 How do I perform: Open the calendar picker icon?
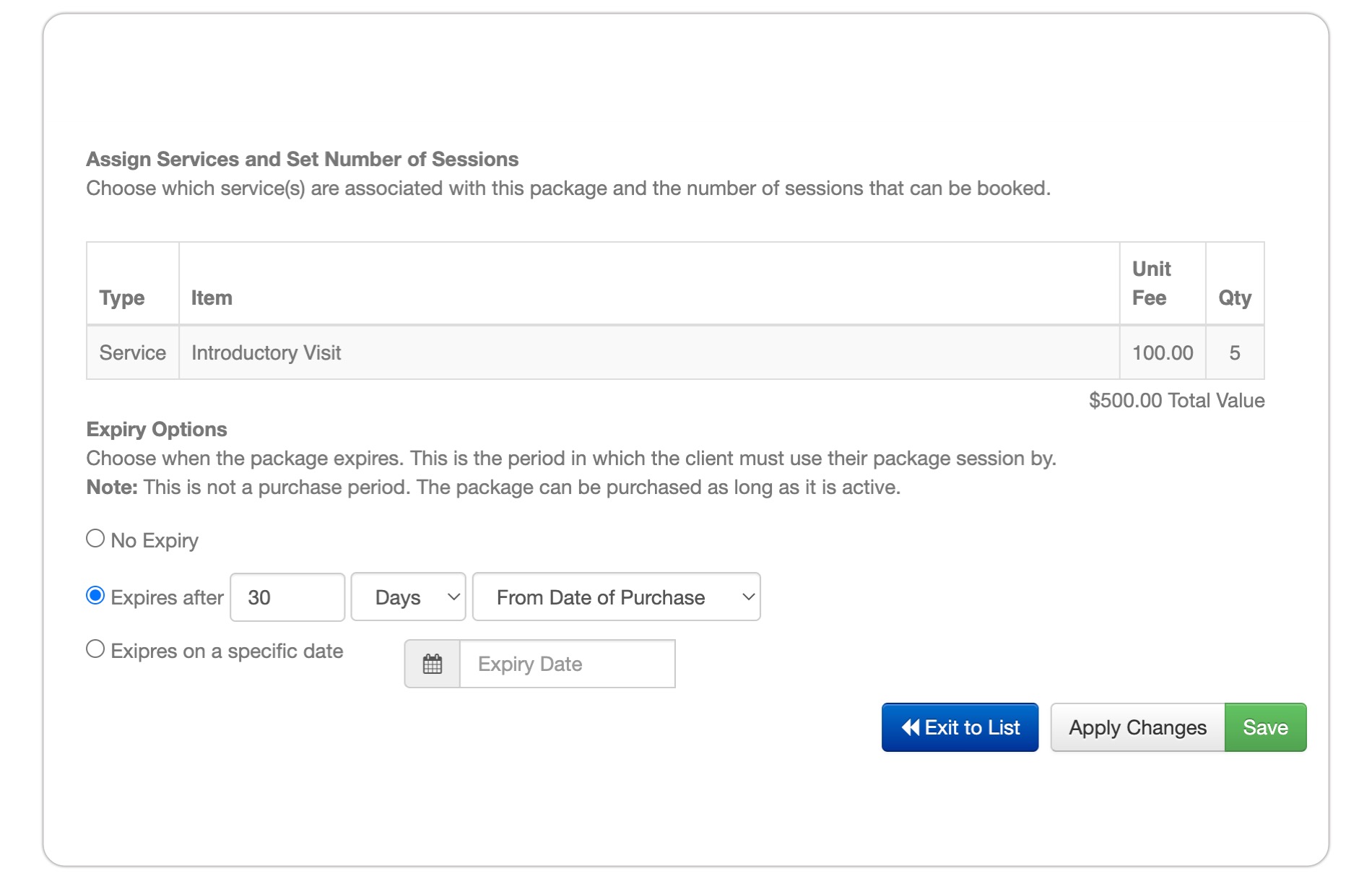point(432,664)
